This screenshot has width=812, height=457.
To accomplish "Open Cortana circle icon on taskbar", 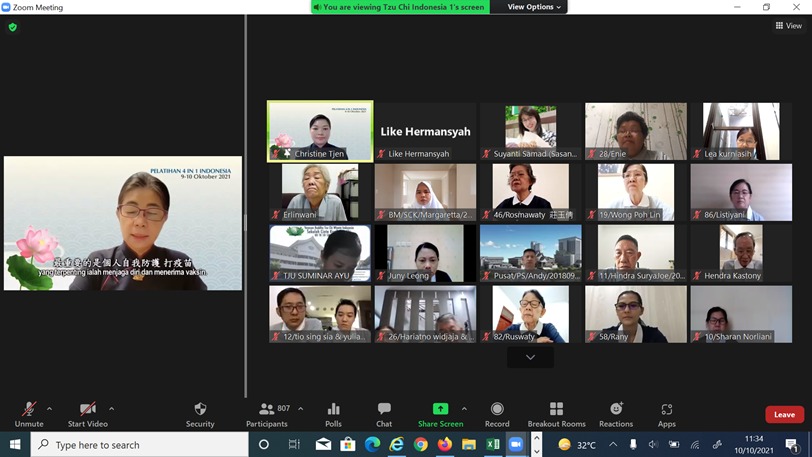I will coord(264,445).
